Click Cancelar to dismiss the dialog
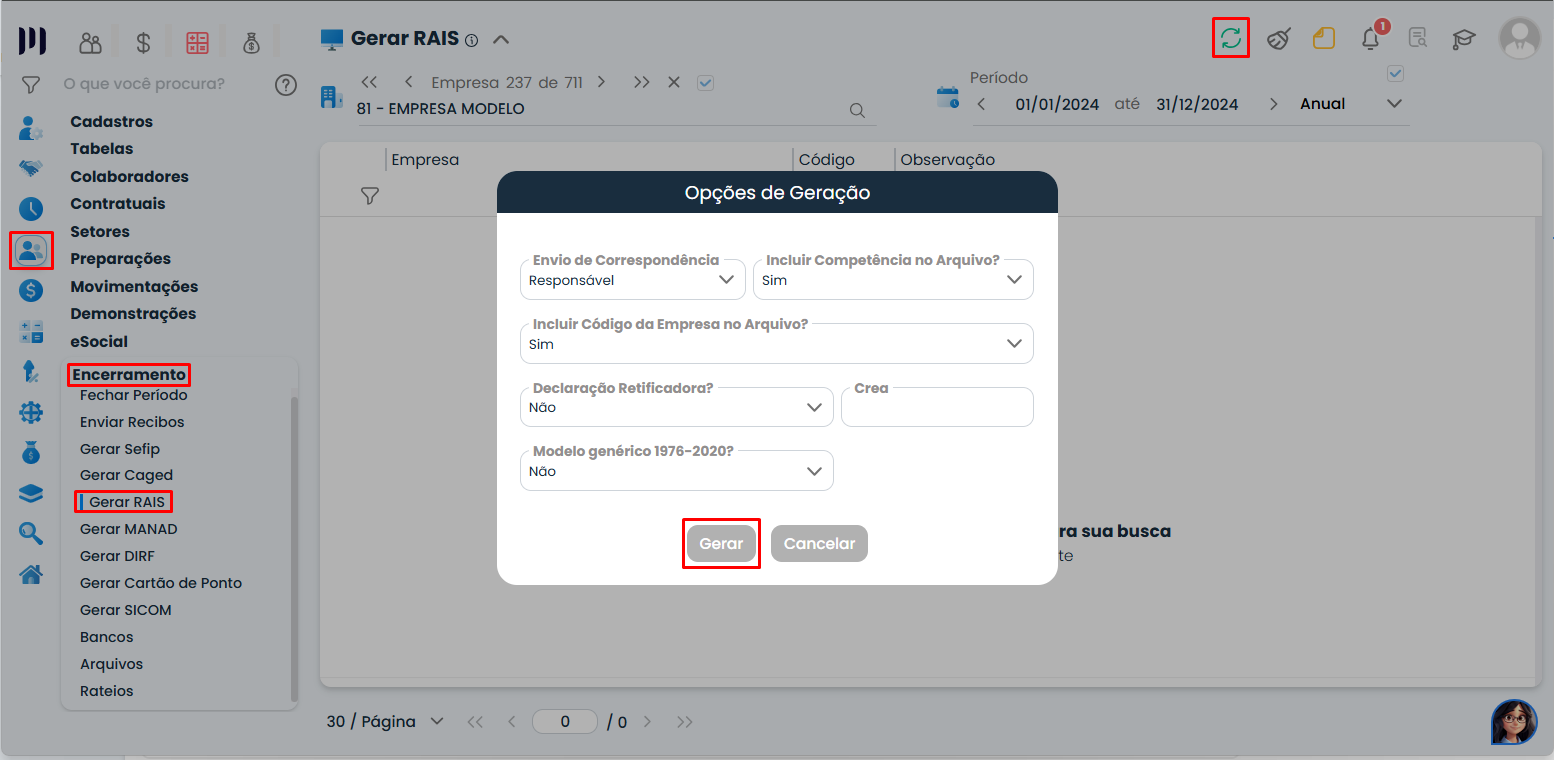Screen dimensions: 1554x760 819,544
